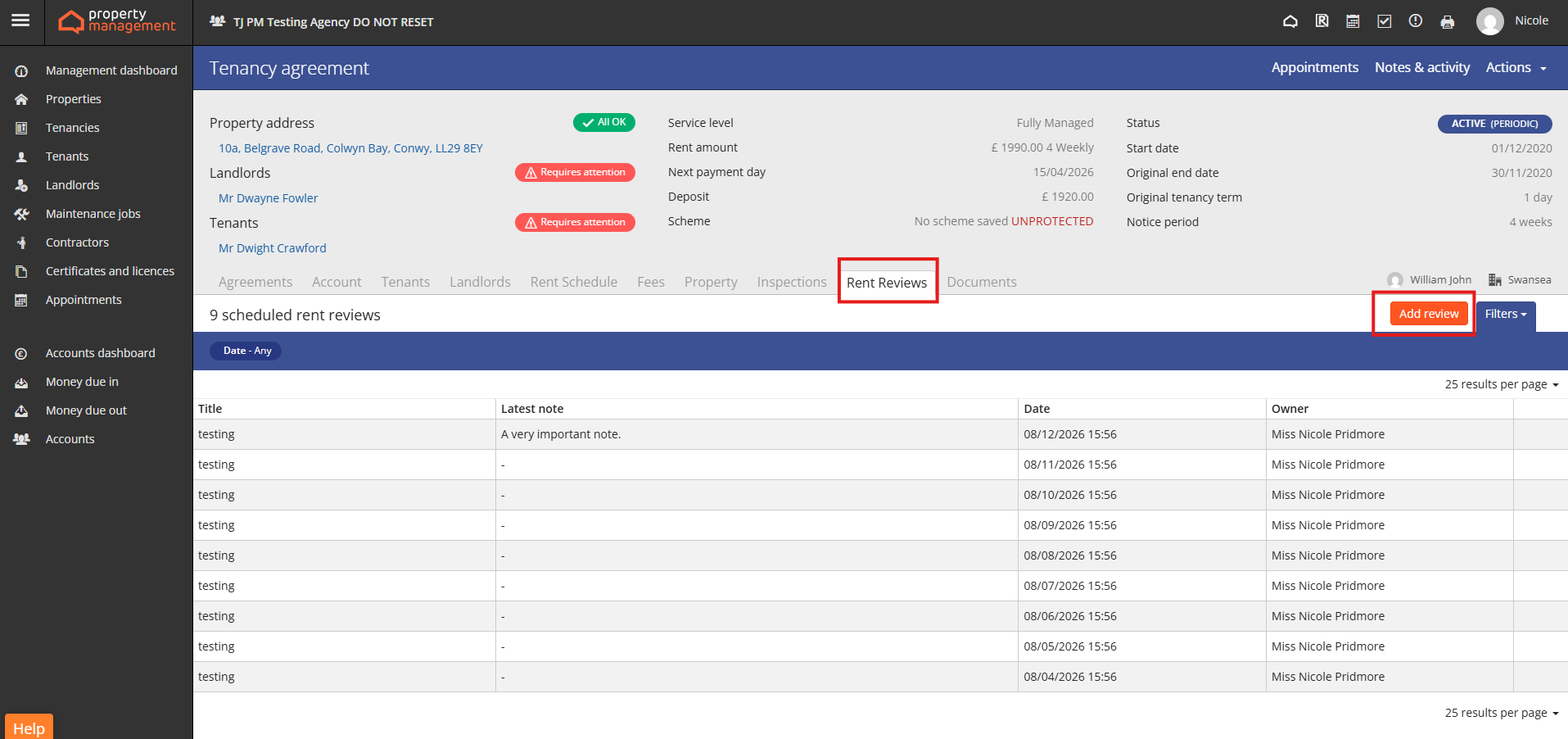Image resolution: width=1568 pixels, height=739 pixels.
Task: Open Mr Dwayne Fowler landlord link
Action: pyautogui.click(x=268, y=198)
